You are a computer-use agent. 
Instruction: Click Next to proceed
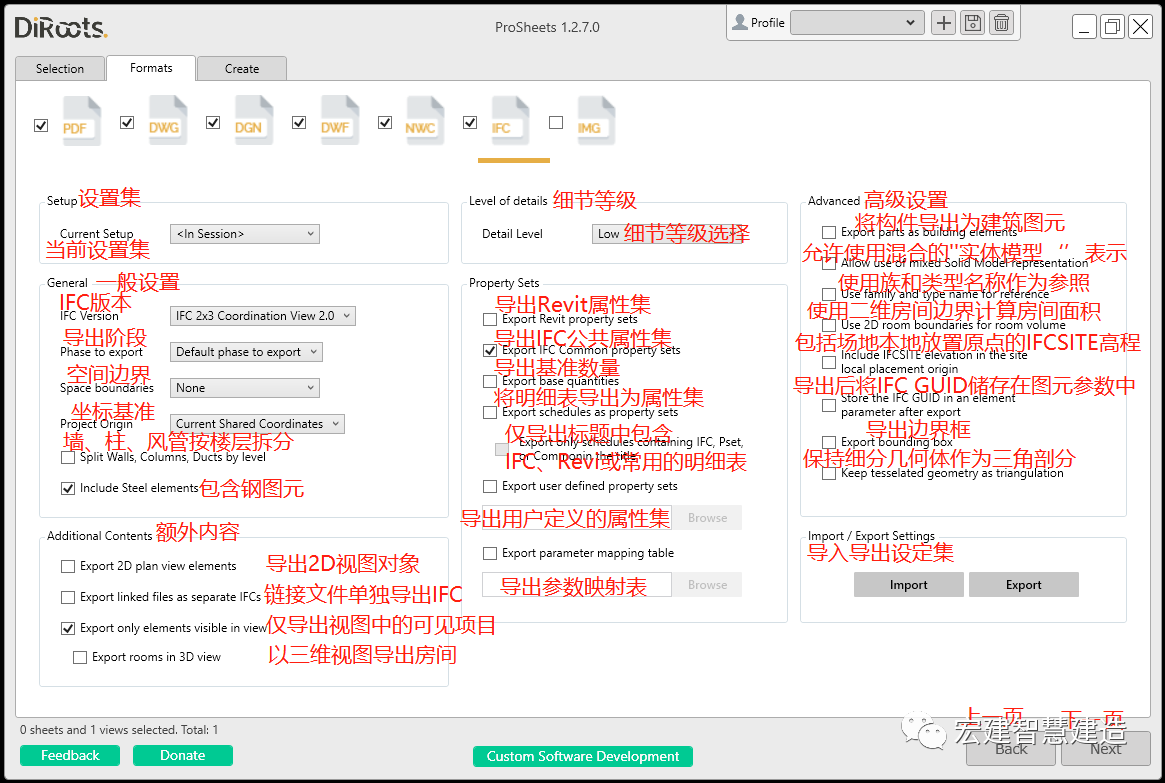tap(1106, 749)
